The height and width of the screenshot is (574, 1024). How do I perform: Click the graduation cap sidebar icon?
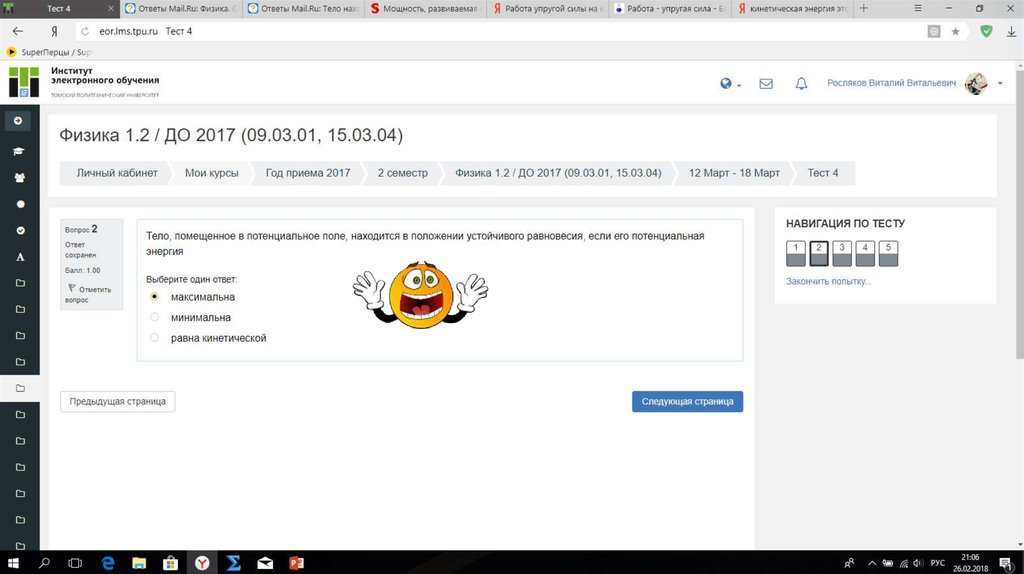tap(18, 151)
